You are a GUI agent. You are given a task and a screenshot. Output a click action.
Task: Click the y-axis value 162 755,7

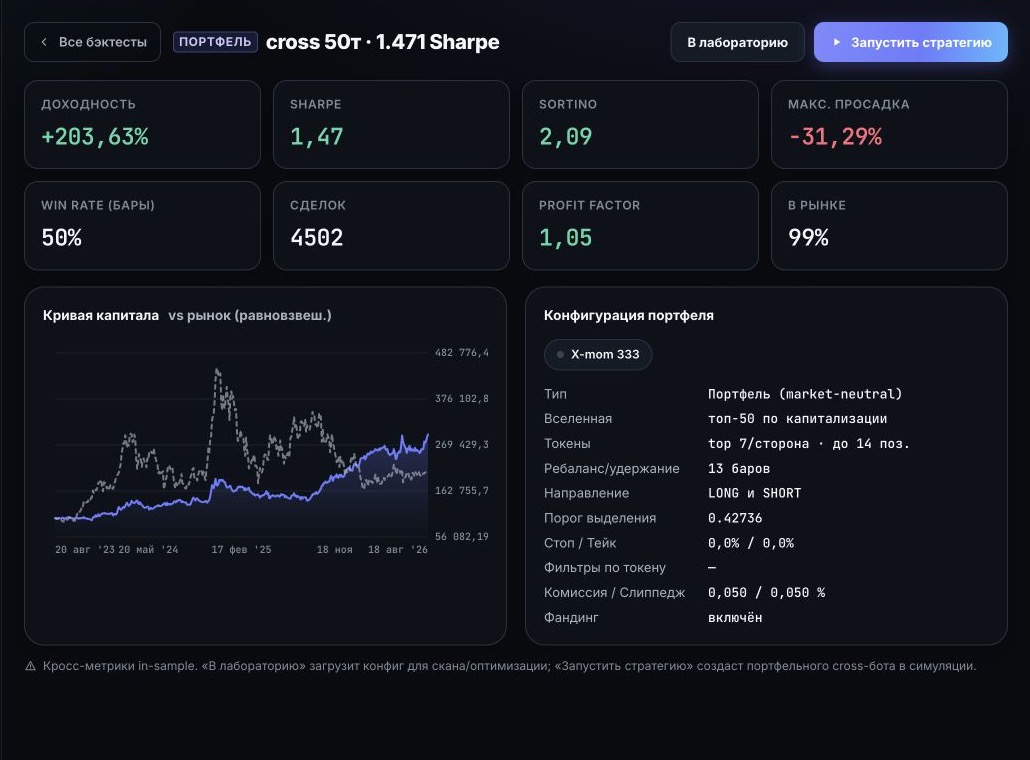click(x=462, y=491)
